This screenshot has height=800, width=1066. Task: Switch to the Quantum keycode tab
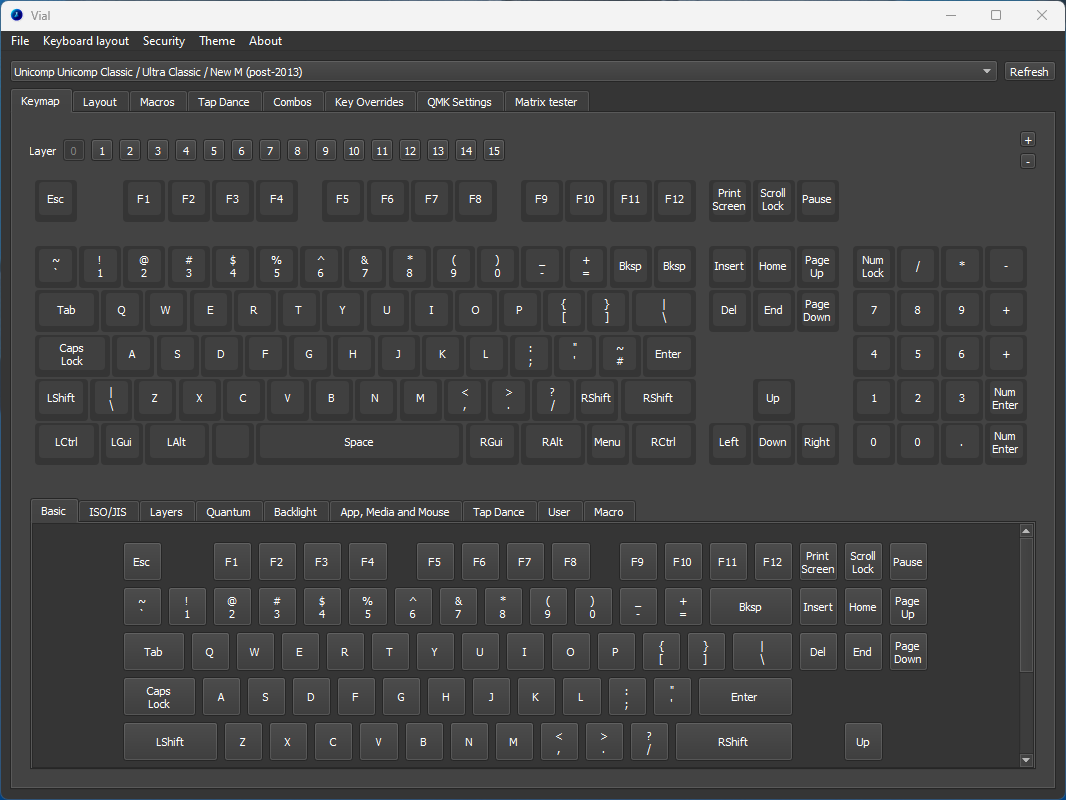coord(228,512)
